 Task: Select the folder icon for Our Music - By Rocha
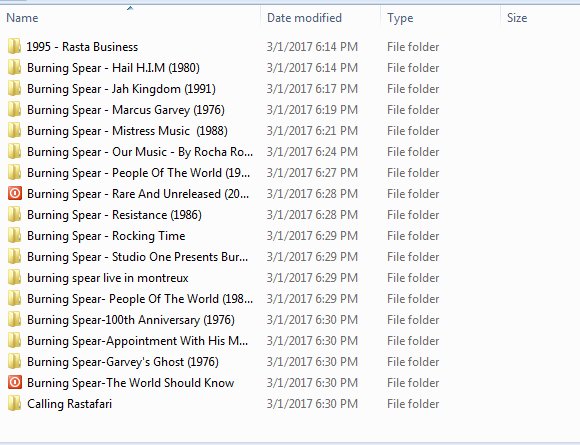(x=14, y=152)
